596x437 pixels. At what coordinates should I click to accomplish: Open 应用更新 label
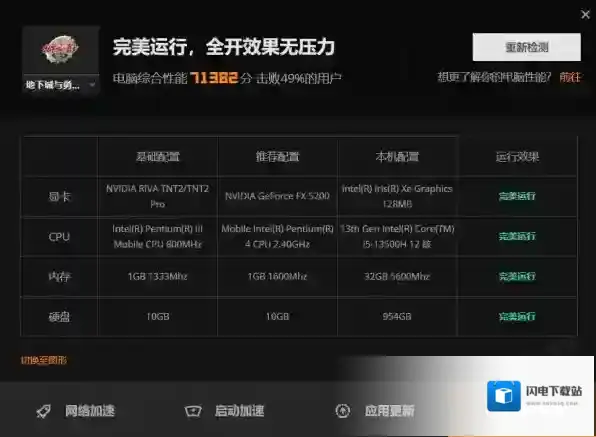(x=389, y=411)
